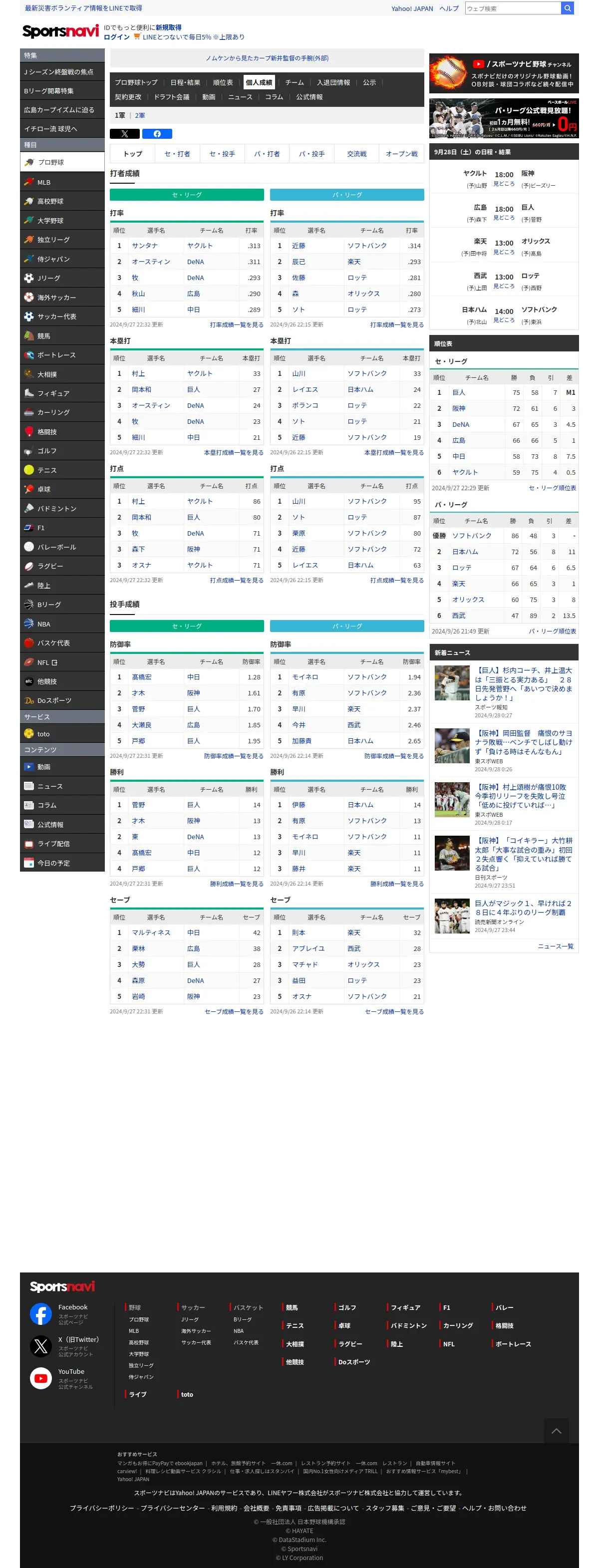Viewport: 599px width, 1568px height.
Task: Open the フィギュア skate icon
Action: (x=28, y=393)
